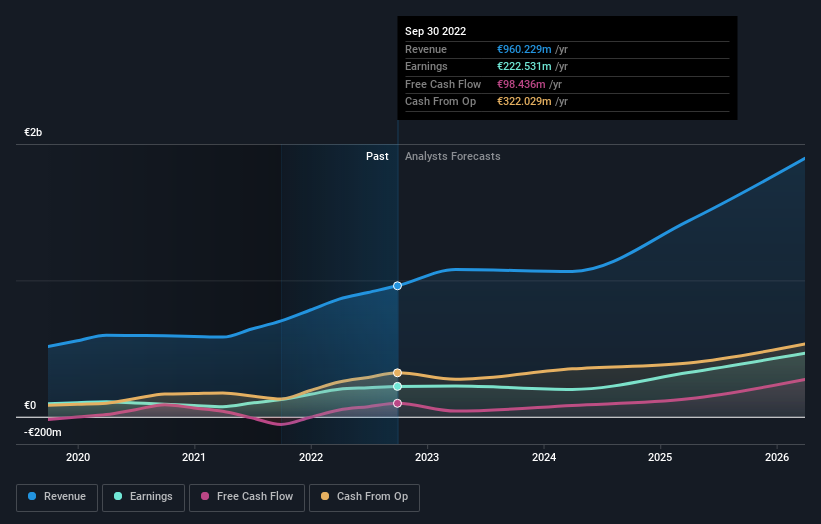This screenshot has height=524, width=821.
Task: Click the €2b y-axis label
Action: click(x=33, y=132)
